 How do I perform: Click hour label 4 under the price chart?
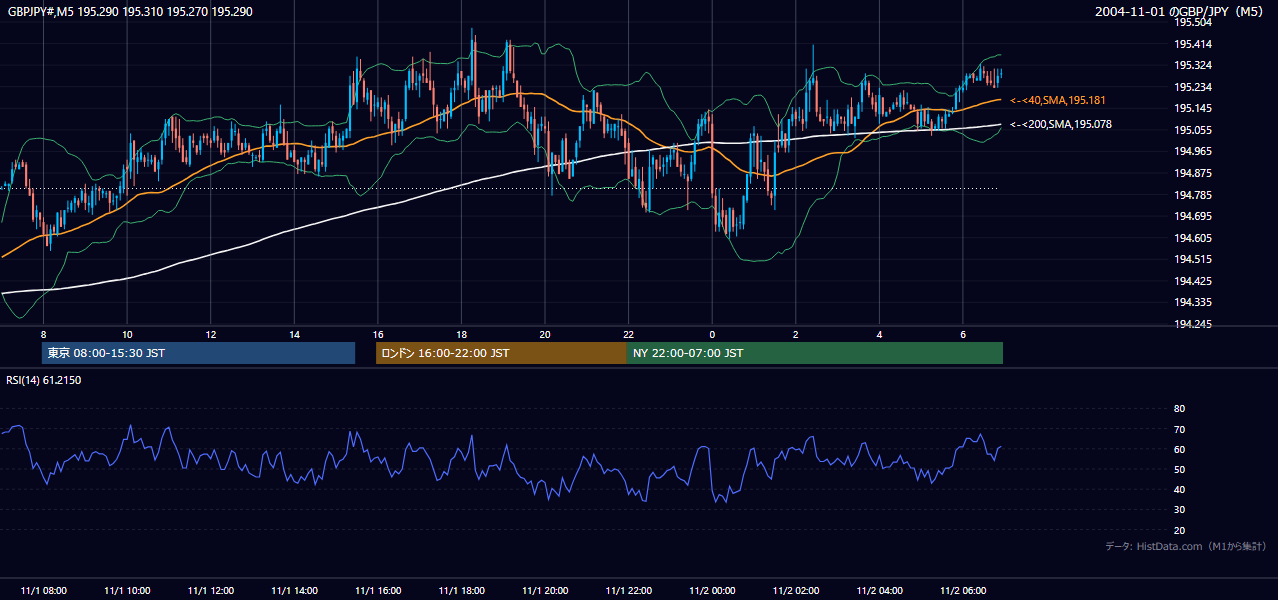[880, 334]
